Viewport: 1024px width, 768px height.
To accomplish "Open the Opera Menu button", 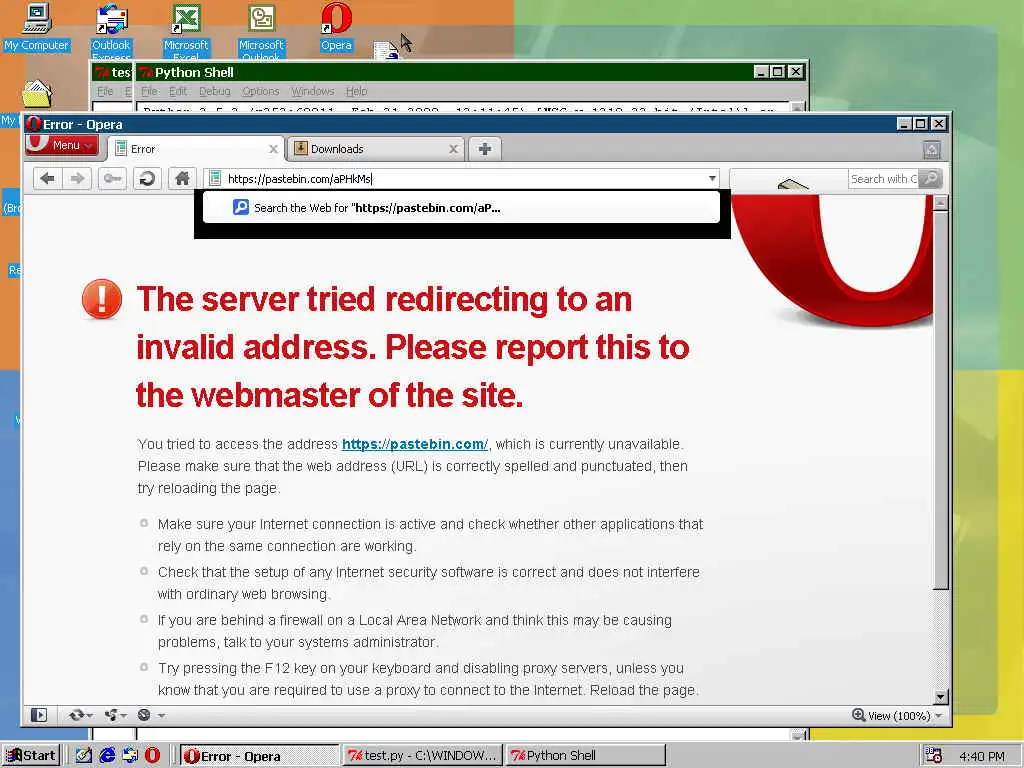I will [x=61, y=145].
